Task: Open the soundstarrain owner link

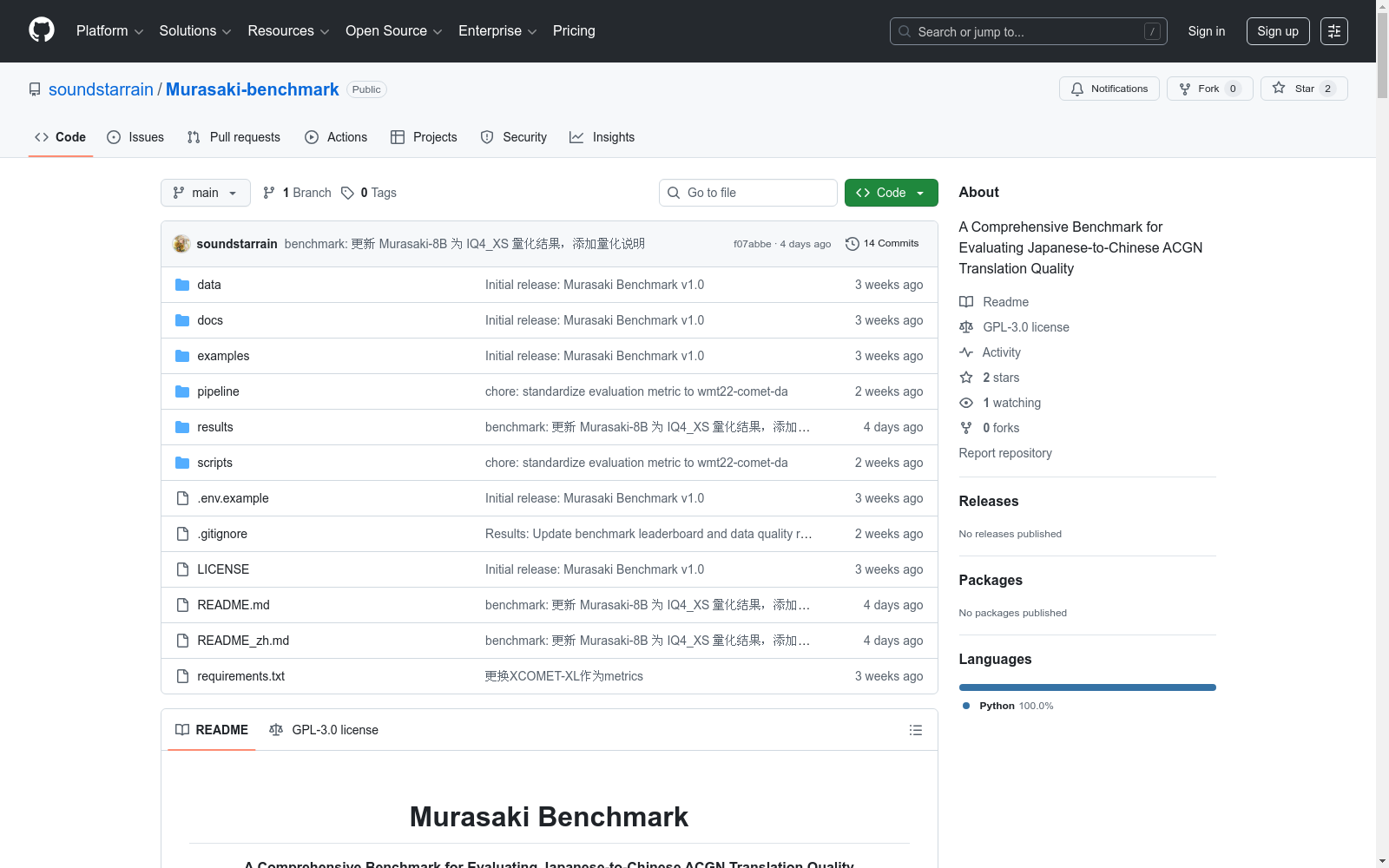Action: [x=101, y=89]
